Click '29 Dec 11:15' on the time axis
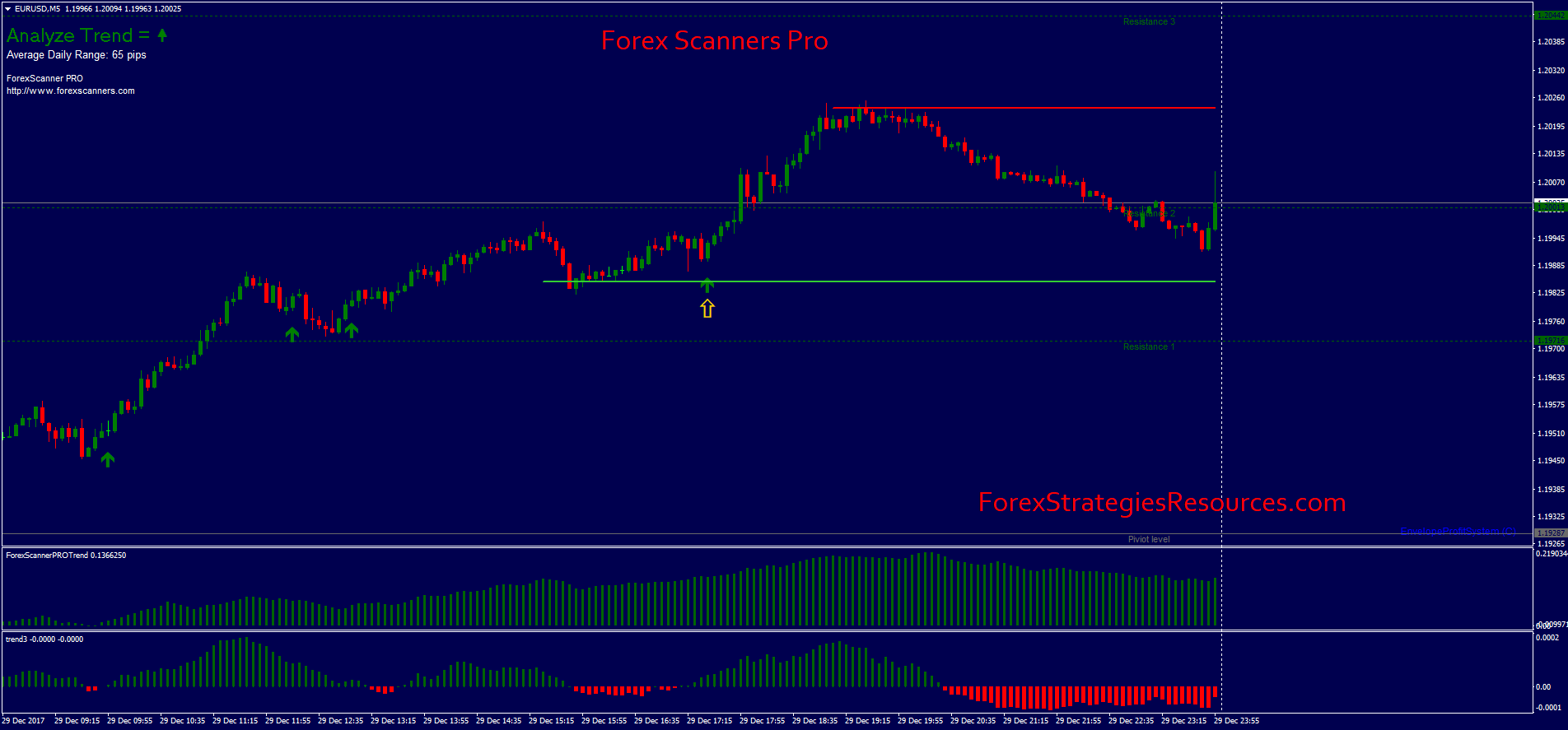1568x730 pixels. click(x=235, y=721)
